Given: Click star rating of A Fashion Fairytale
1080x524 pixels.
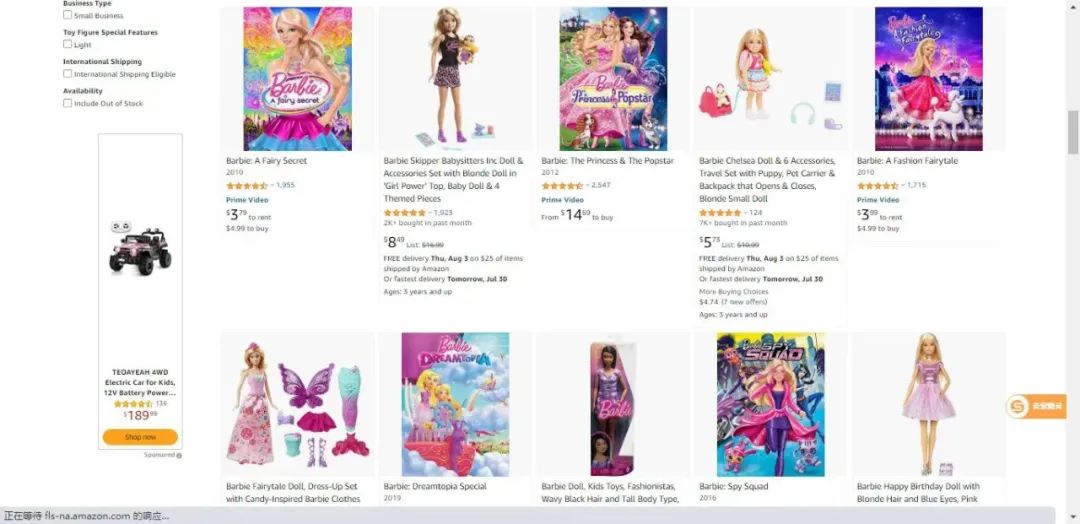Looking at the screenshot, I should 878,186.
